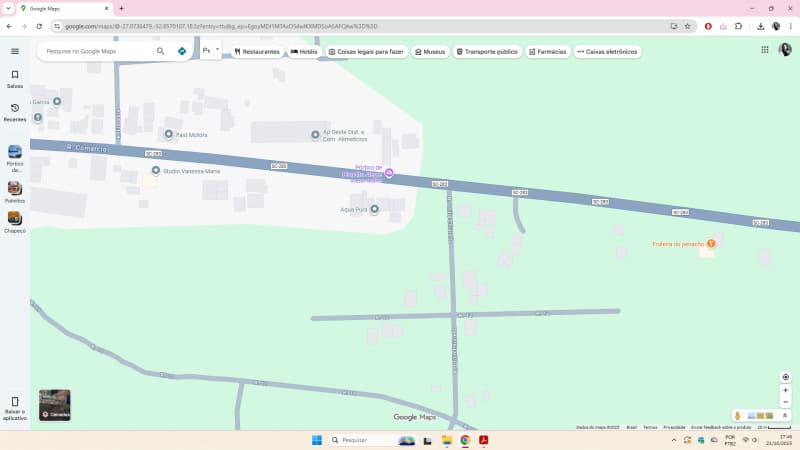Viewport: 800px width, 450px height.
Task: Expand the travel mode dropdown arrow
Action: 217,49
